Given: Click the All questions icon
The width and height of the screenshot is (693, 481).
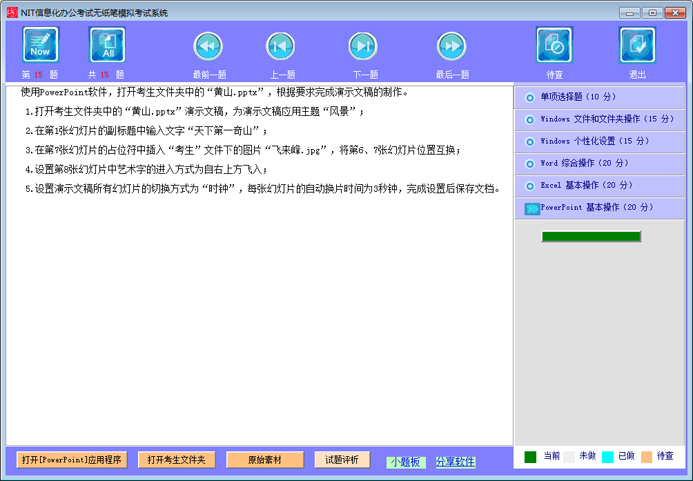Looking at the screenshot, I should (x=107, y=45).
